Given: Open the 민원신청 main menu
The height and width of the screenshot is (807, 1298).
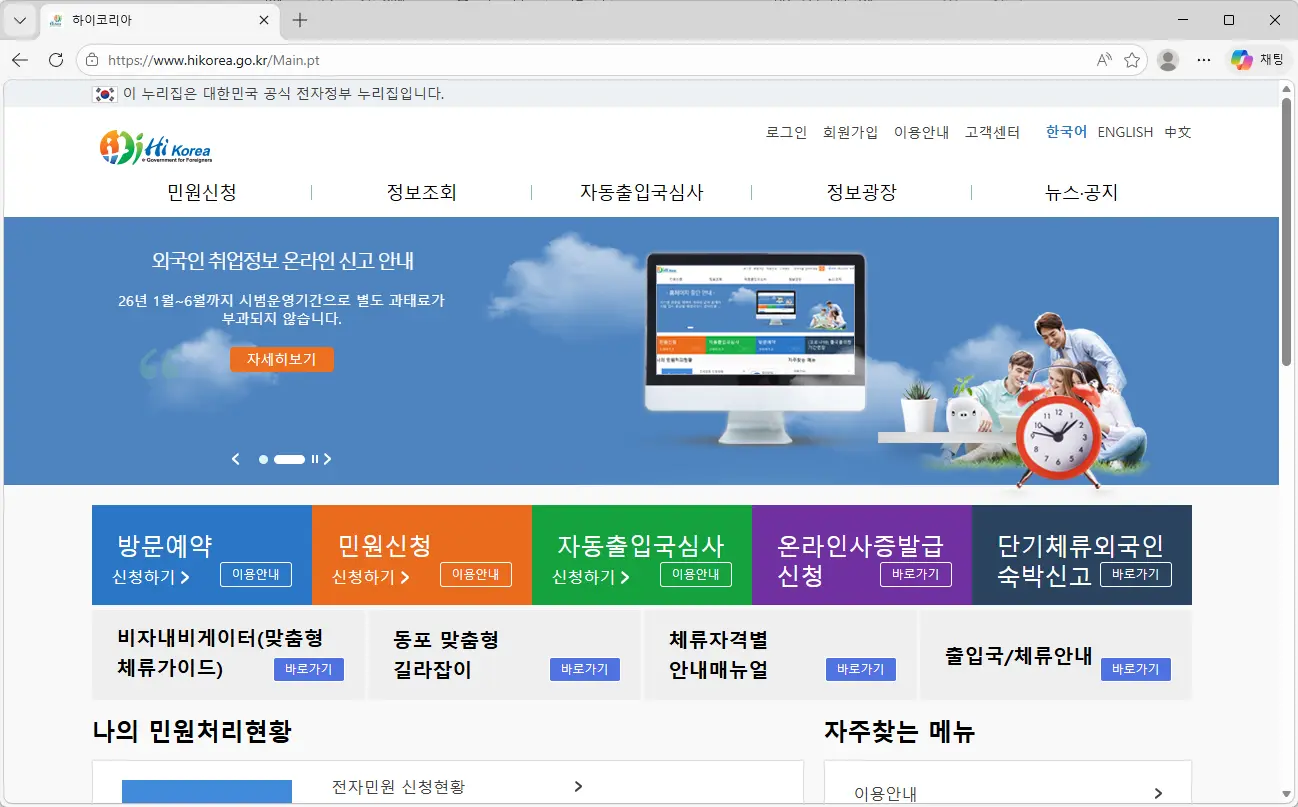Looking at the screenshot, I should pos(202,192).
